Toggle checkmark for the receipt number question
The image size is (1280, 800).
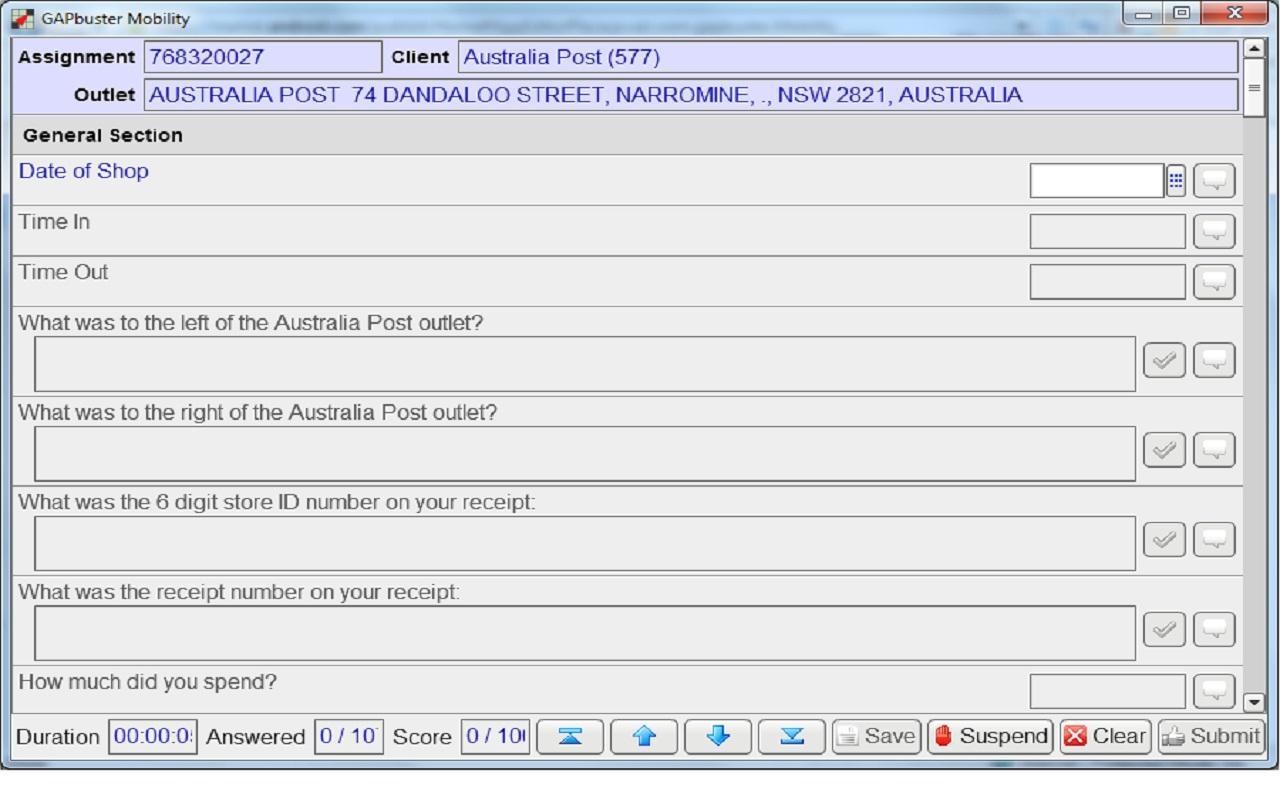(1164, 630)
